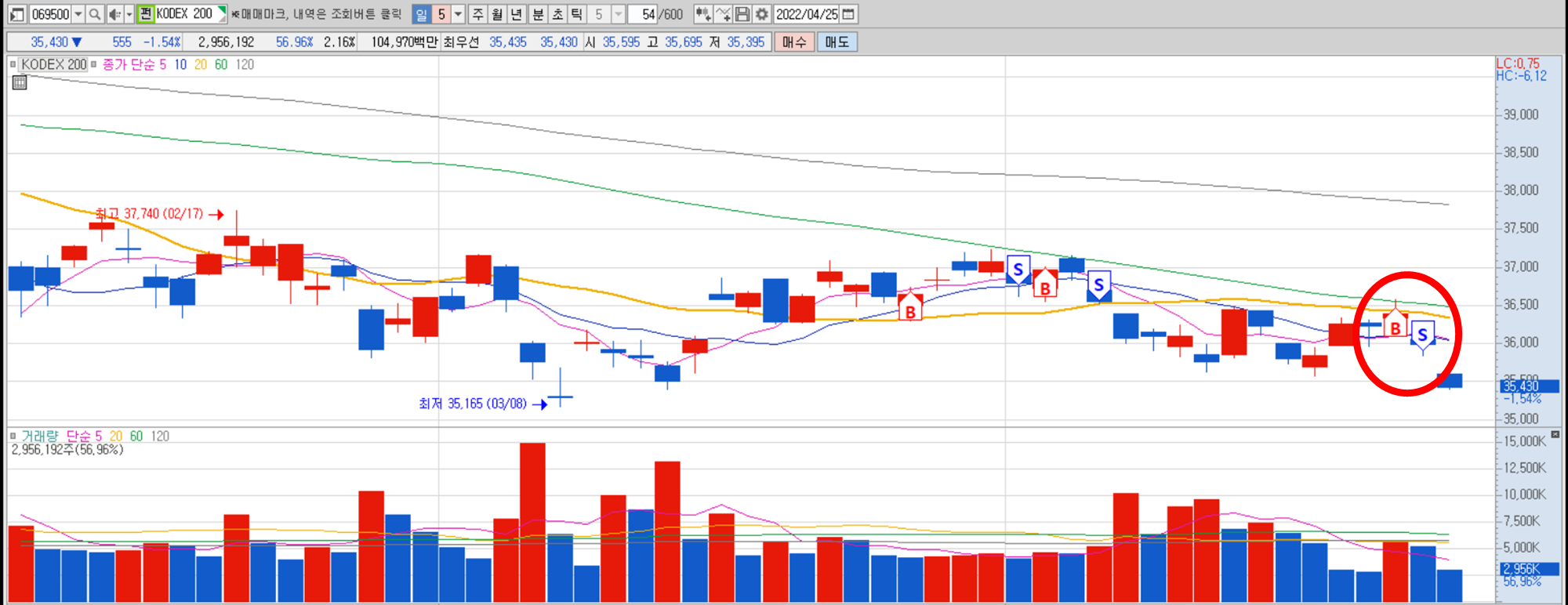Click the floppy disk save icon
The height and width of the screenshot is (605, 1568).
point(742,14)
